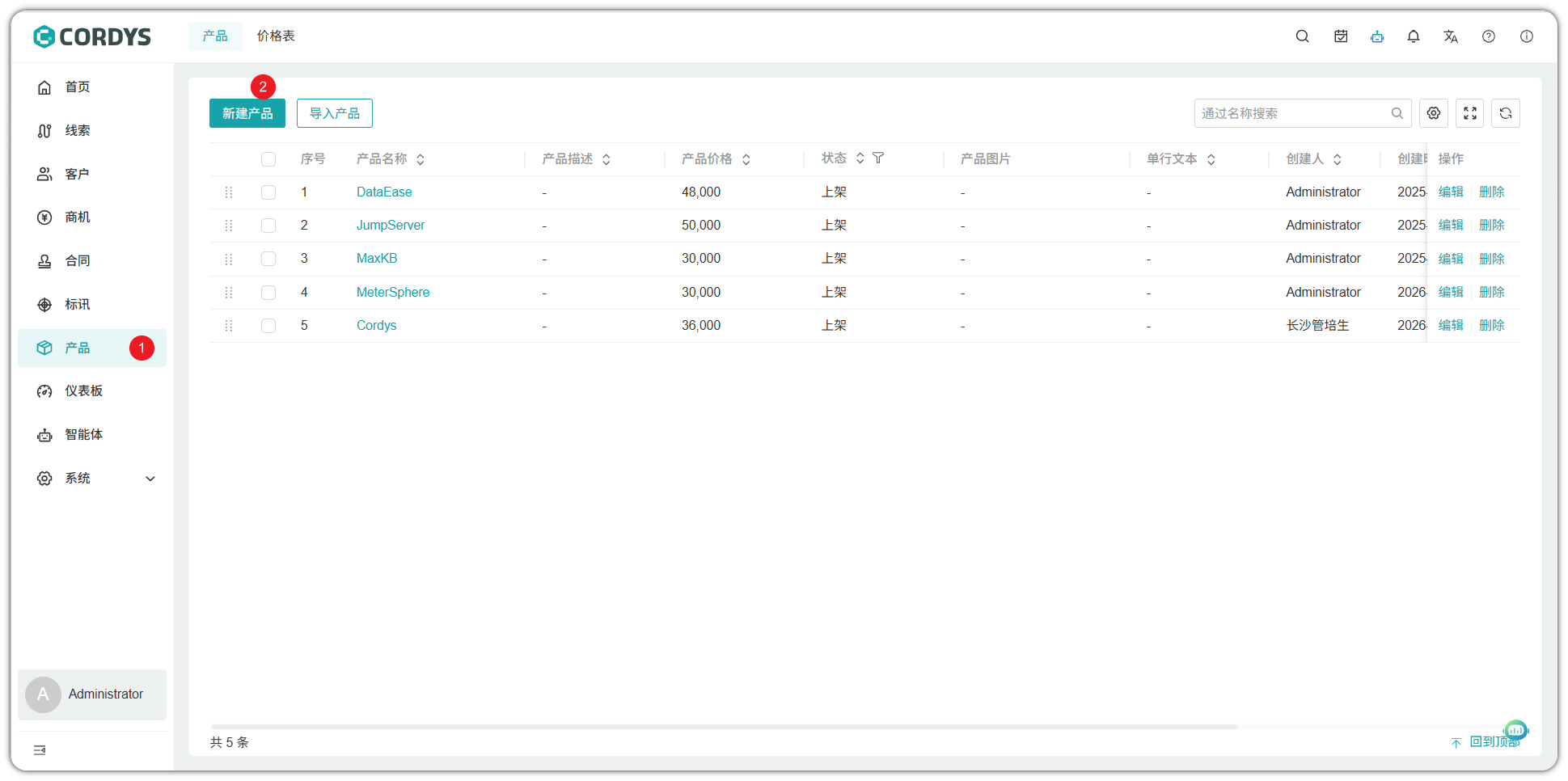Click the 新建产品 button
1568x781 pixels.
(247, 113)
